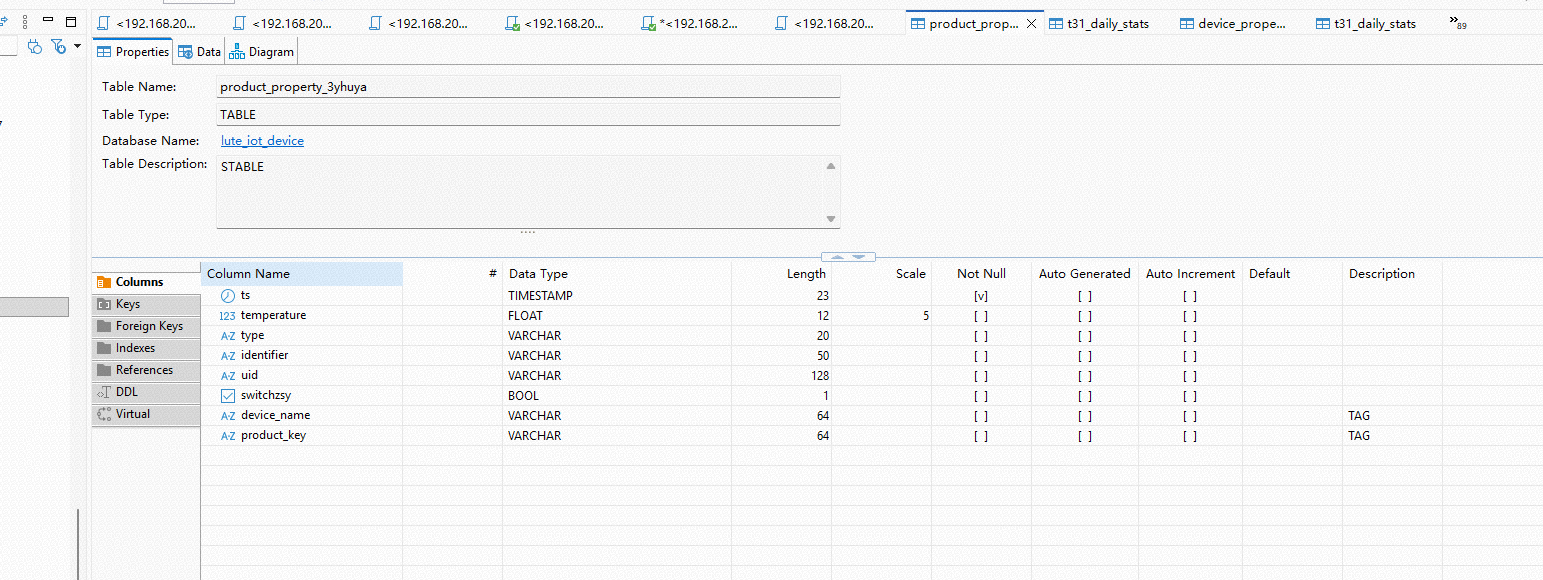Toggle Auto Generated checkbox for temperature row

(1084, 316)
